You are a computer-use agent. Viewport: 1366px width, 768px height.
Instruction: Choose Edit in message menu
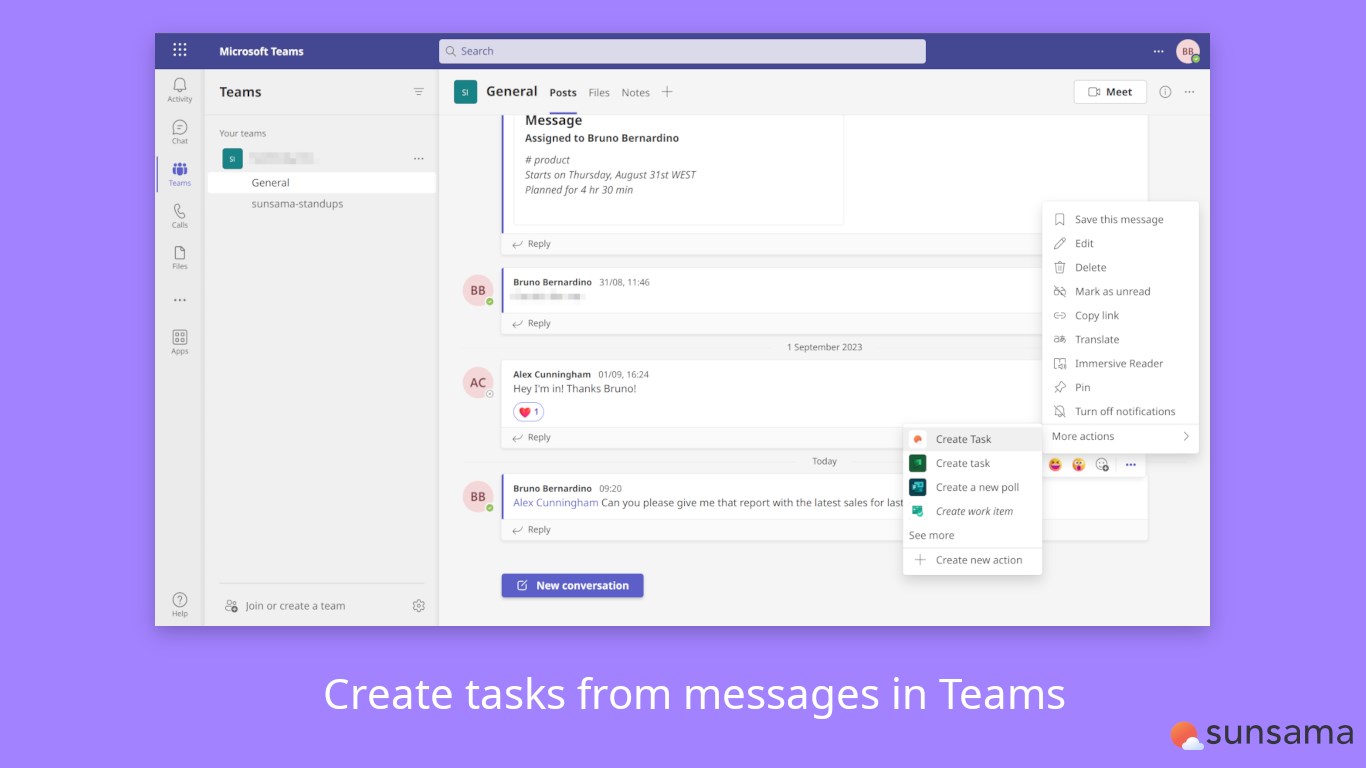point(1120,243)
